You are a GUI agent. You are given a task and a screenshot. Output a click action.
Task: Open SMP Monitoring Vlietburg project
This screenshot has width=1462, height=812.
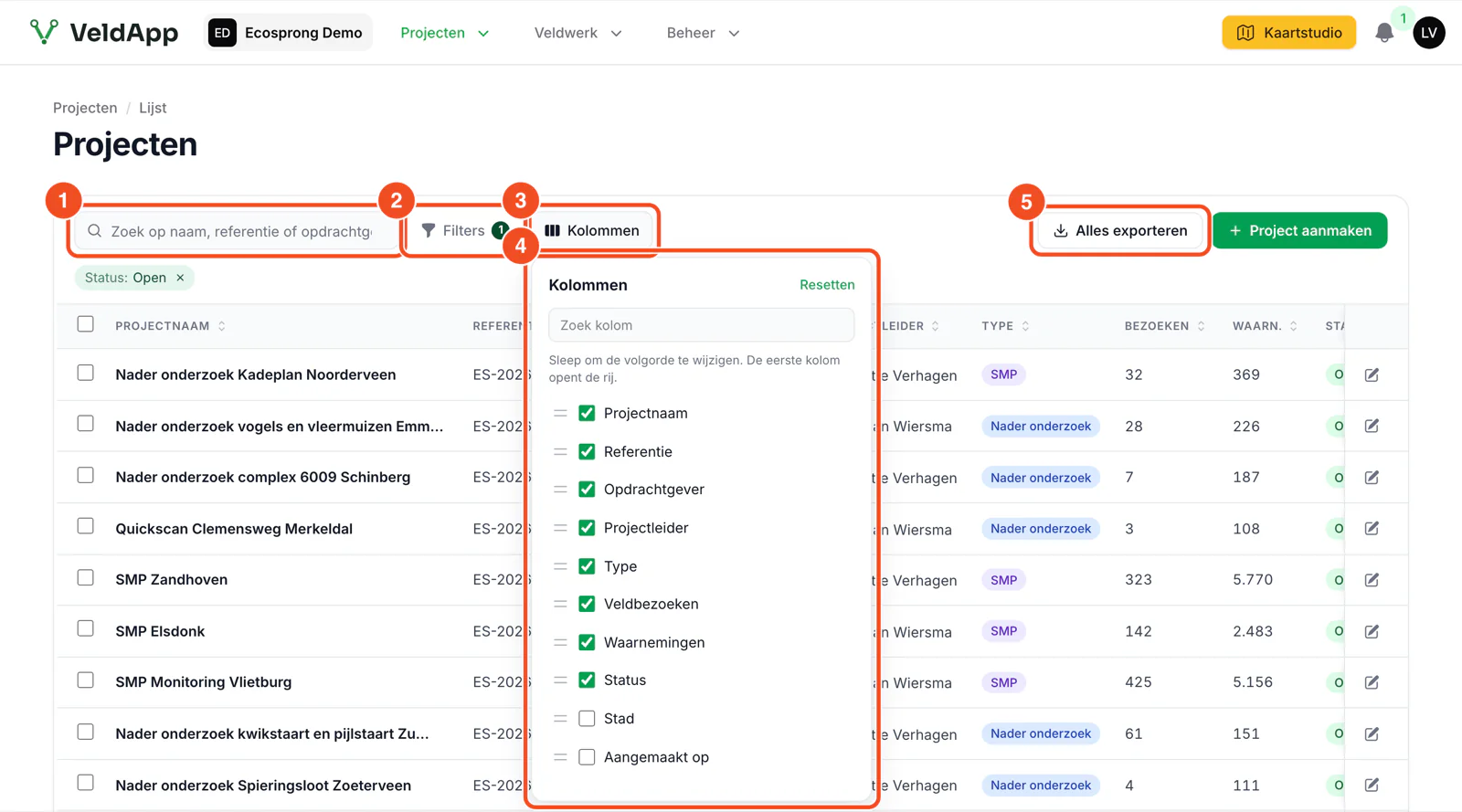[x=204, y=682]
